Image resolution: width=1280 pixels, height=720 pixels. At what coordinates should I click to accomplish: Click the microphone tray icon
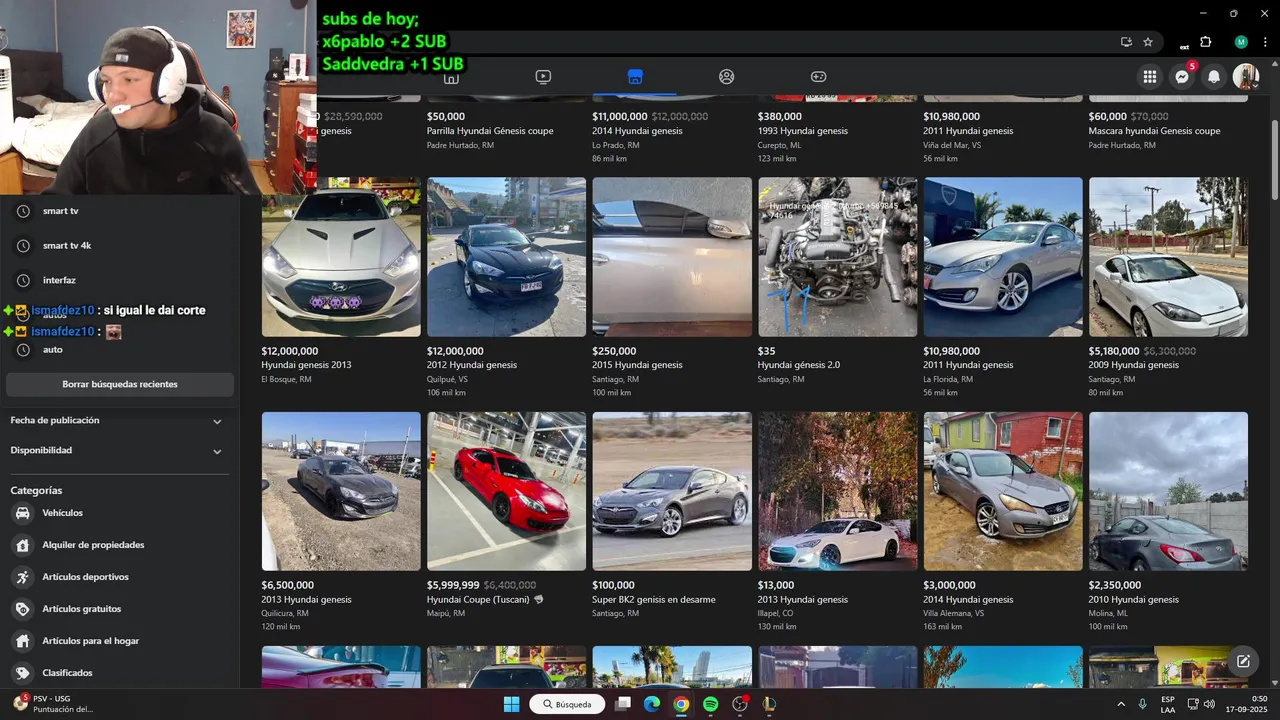click(x=1142, y=704)
